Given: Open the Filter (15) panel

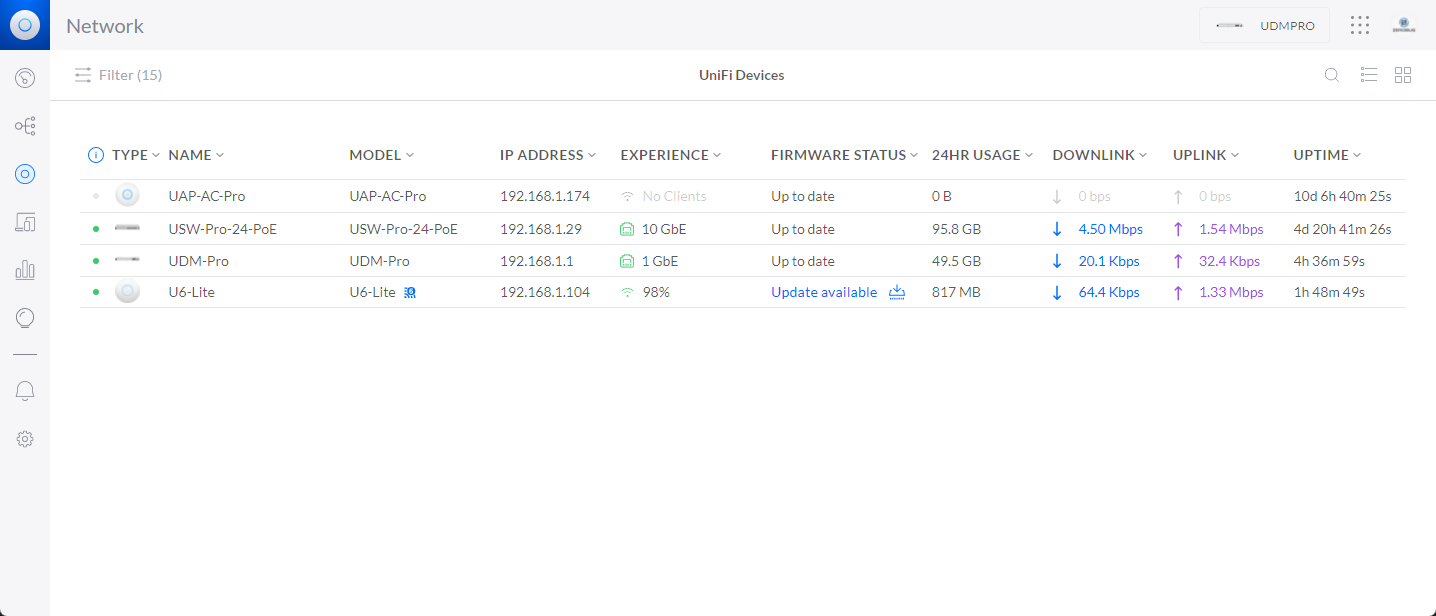Looking at the screenshot, I should coord(118,75).
